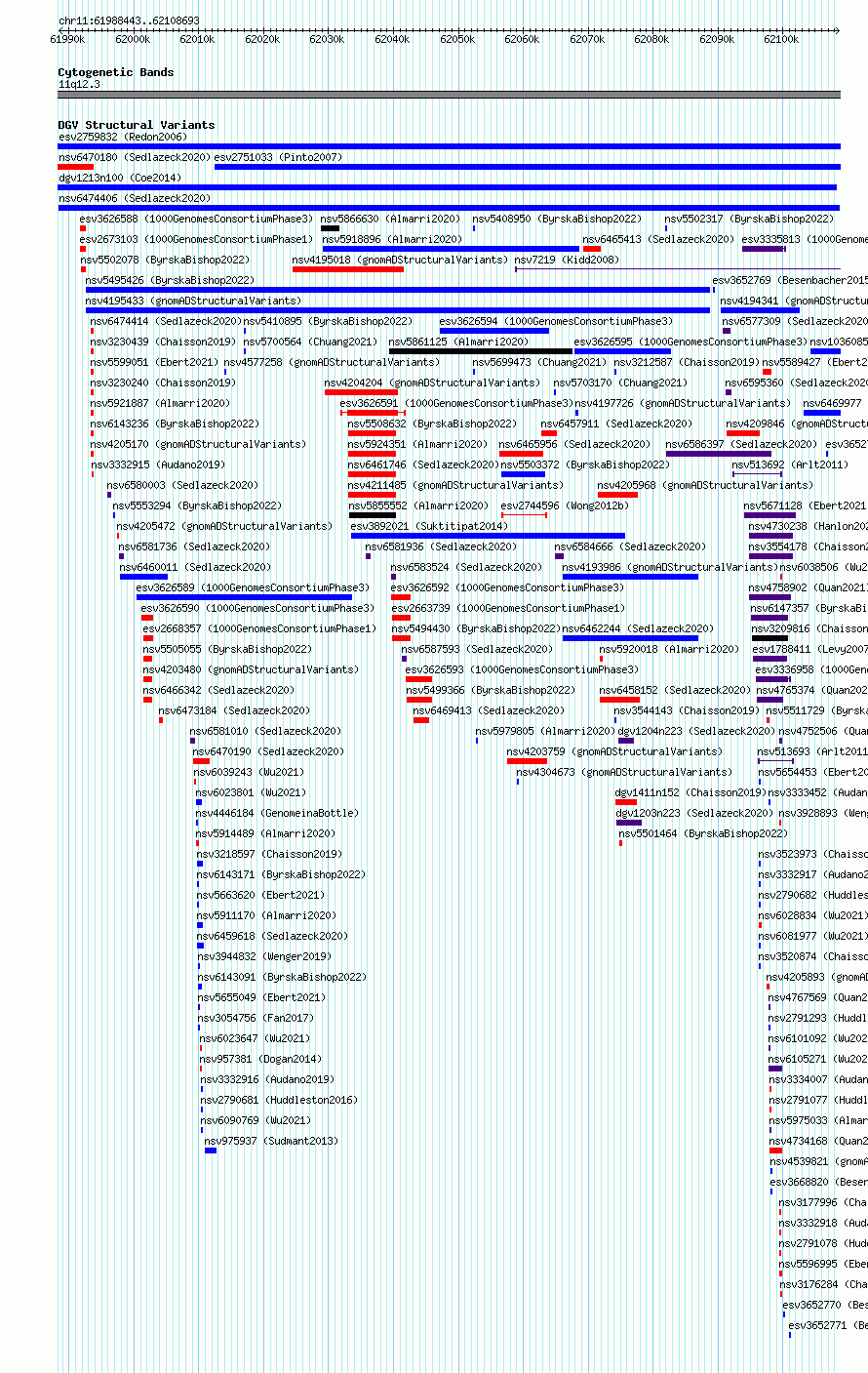Open the DGV Structural Variants track title

coord(136,125)
